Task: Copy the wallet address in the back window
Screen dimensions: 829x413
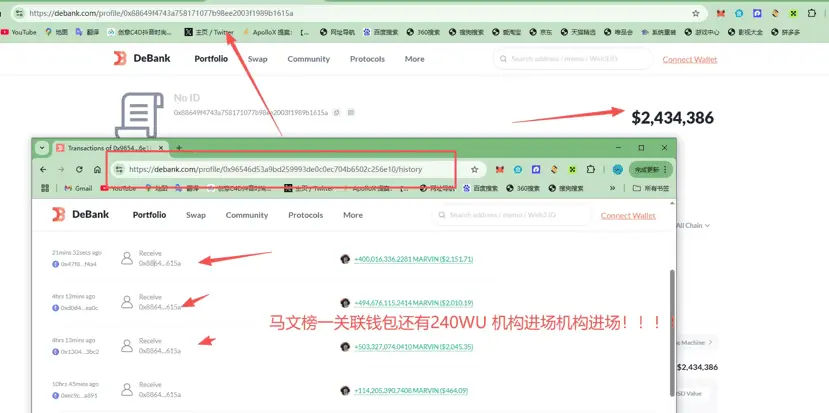Action: coord(337,113)
